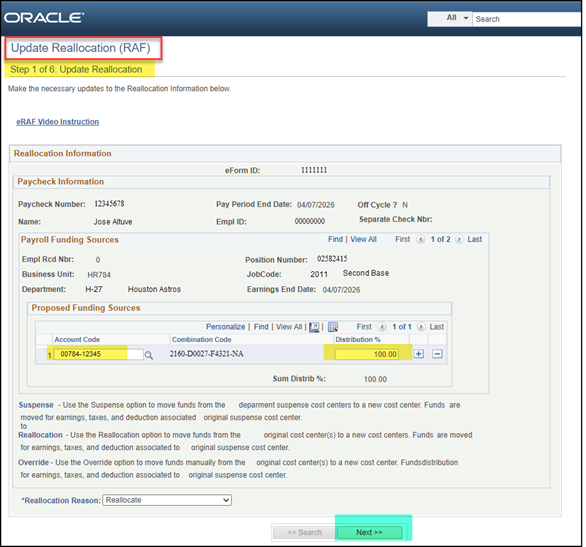The height and width of the screenshot is (547, 586).
Task: Remove the funding row with minus icon
Action: click(x=437, y=354)
